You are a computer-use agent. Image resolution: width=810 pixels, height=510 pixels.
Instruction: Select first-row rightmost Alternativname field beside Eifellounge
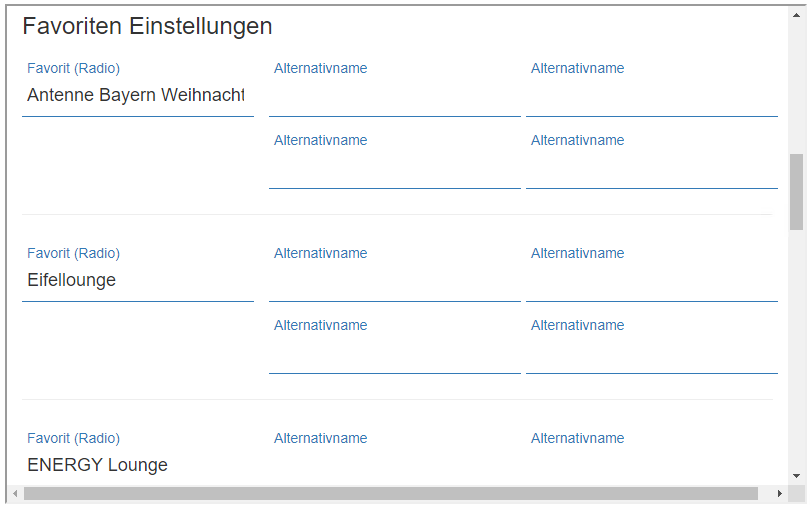651,283
